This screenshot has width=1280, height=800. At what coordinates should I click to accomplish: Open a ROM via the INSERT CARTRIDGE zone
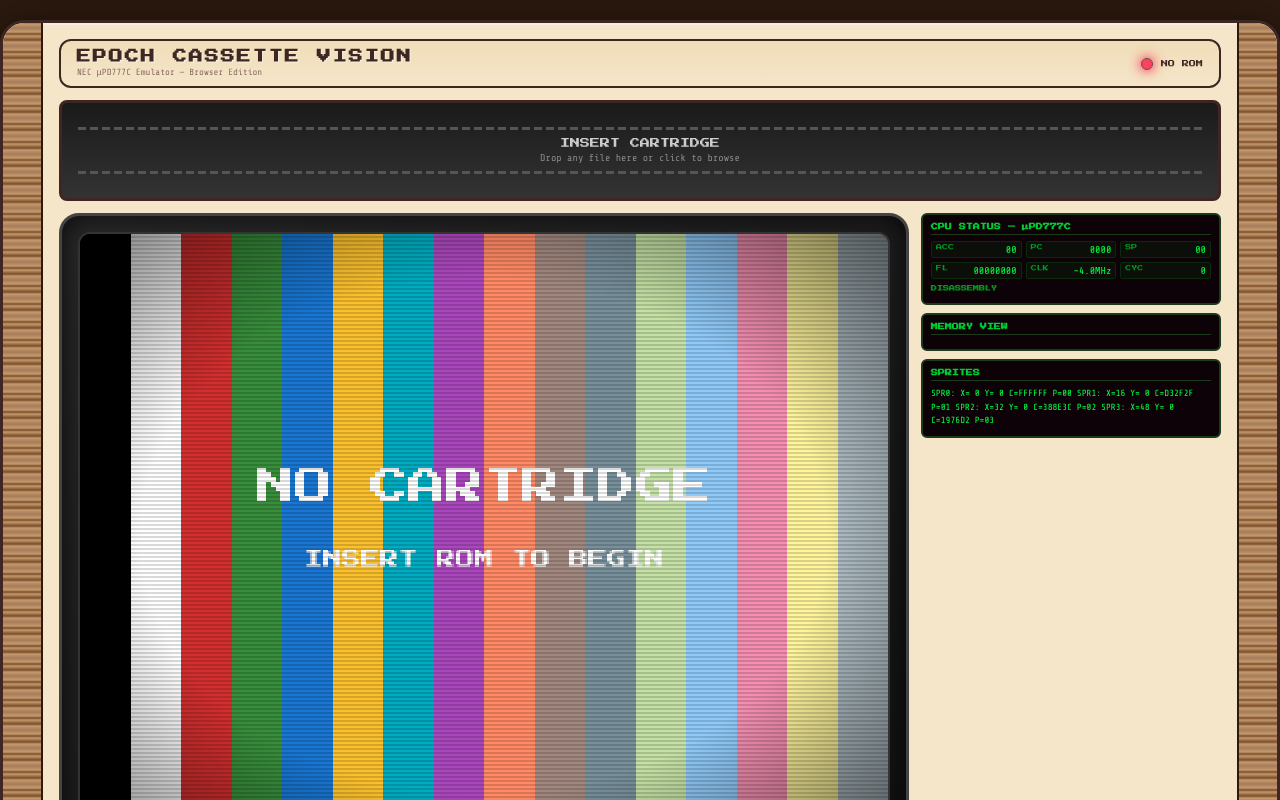[639, 150]
